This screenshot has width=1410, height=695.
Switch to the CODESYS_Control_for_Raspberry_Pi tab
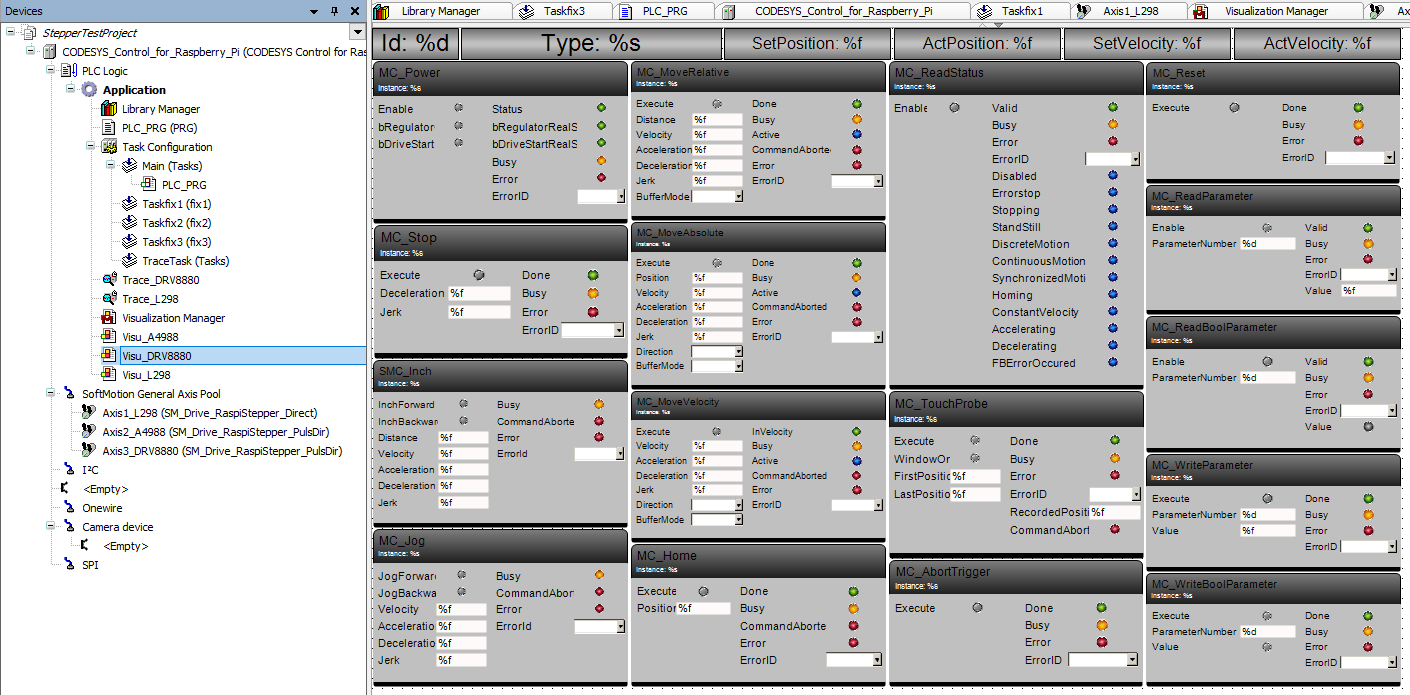coord(846,11)
